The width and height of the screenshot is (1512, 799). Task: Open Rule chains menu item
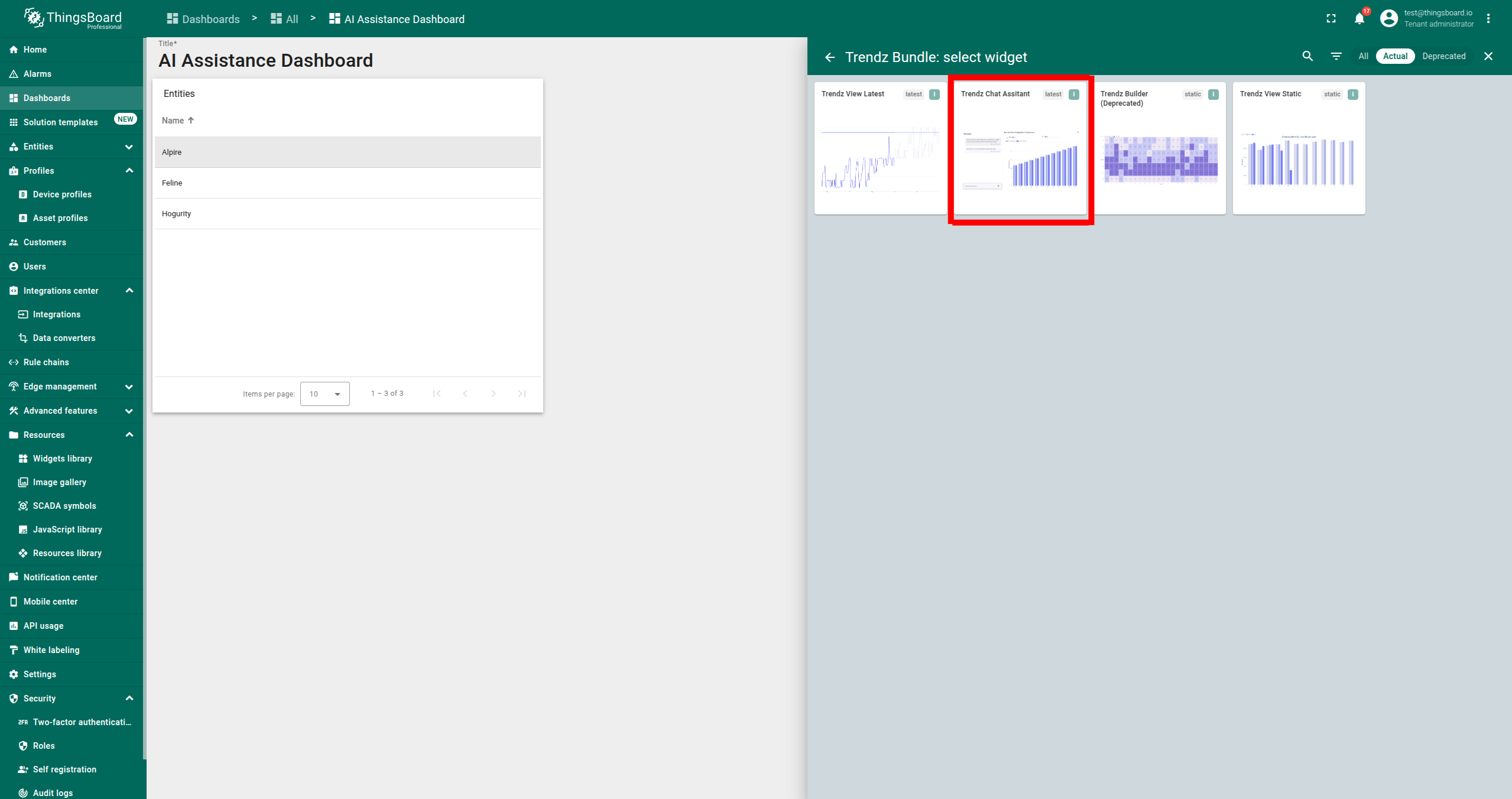click(x=46, y=362)
